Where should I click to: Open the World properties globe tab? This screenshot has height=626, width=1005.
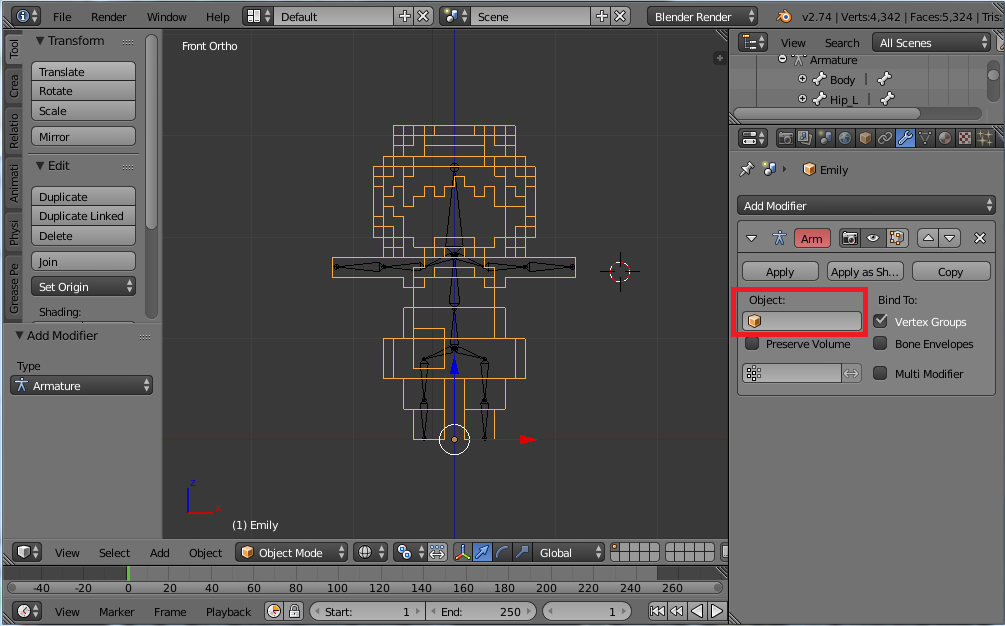845,138
